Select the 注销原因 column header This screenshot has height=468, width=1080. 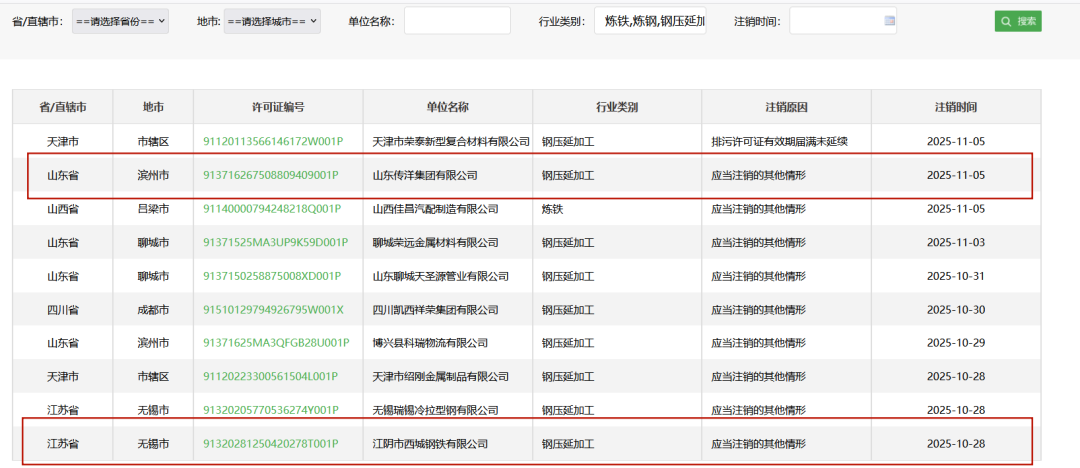click(787, 108)
